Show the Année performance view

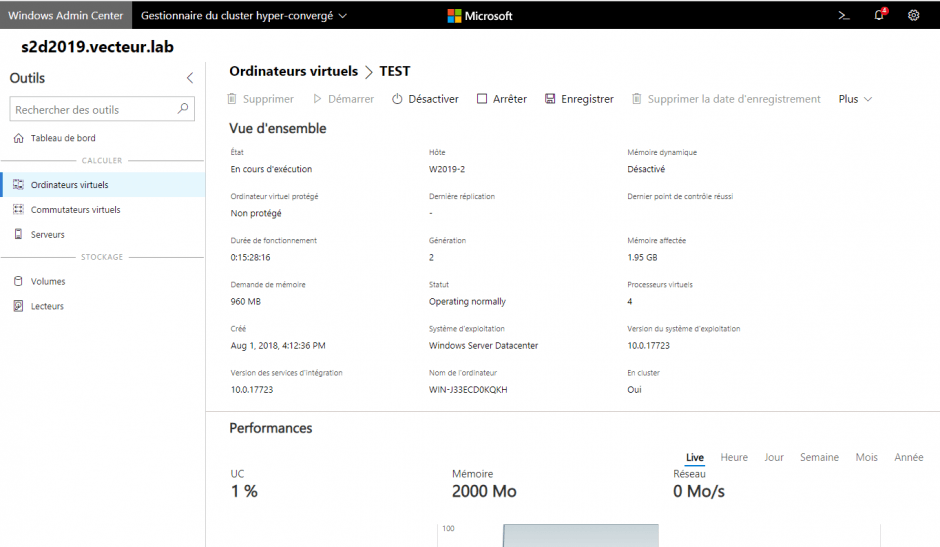tap(908, 457)
